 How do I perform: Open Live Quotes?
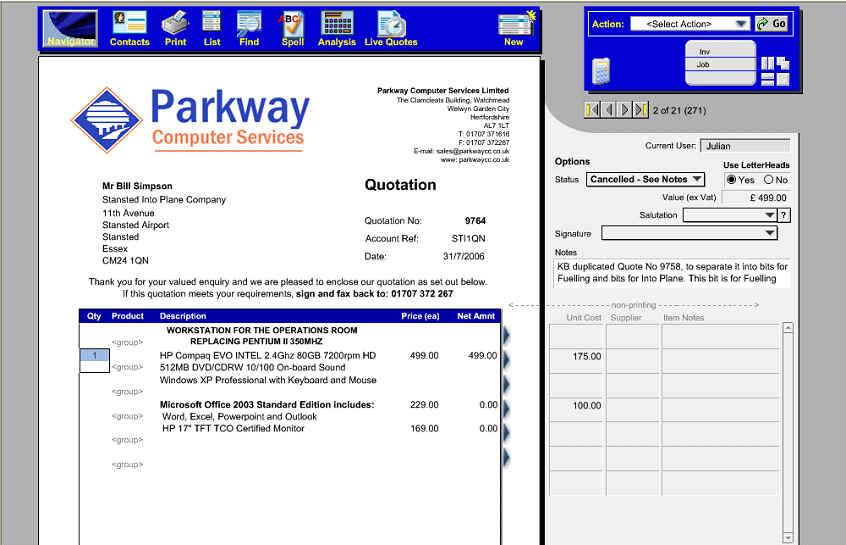391,29
